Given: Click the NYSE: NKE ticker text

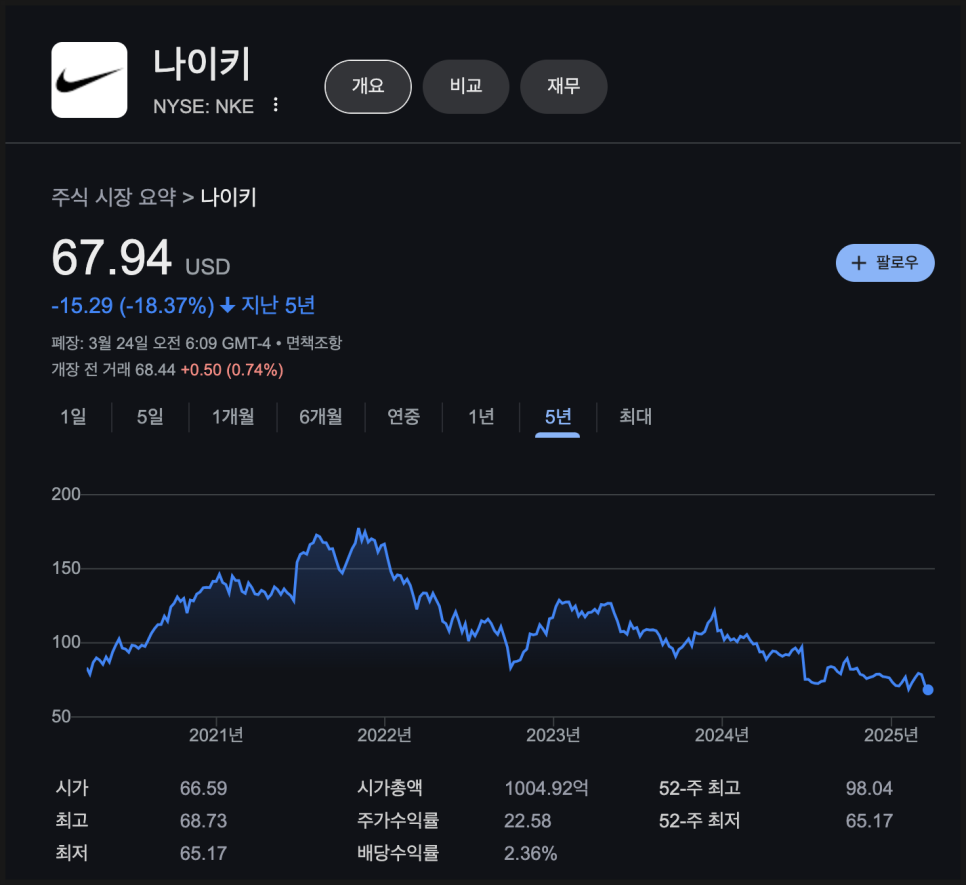Looking at the screenshot, I should pyautogui.click(x=203, y=107).
